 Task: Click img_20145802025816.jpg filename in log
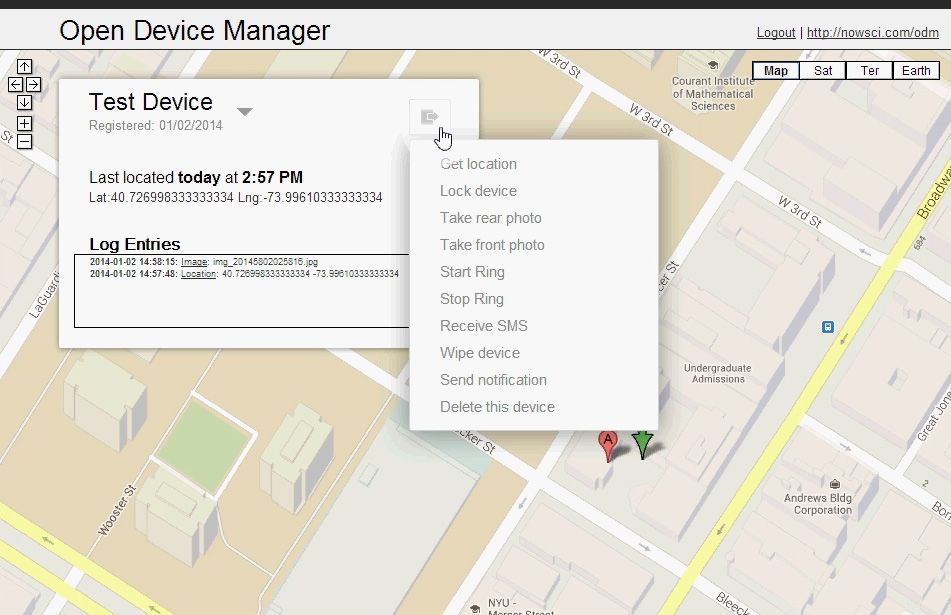coord(265,262)
